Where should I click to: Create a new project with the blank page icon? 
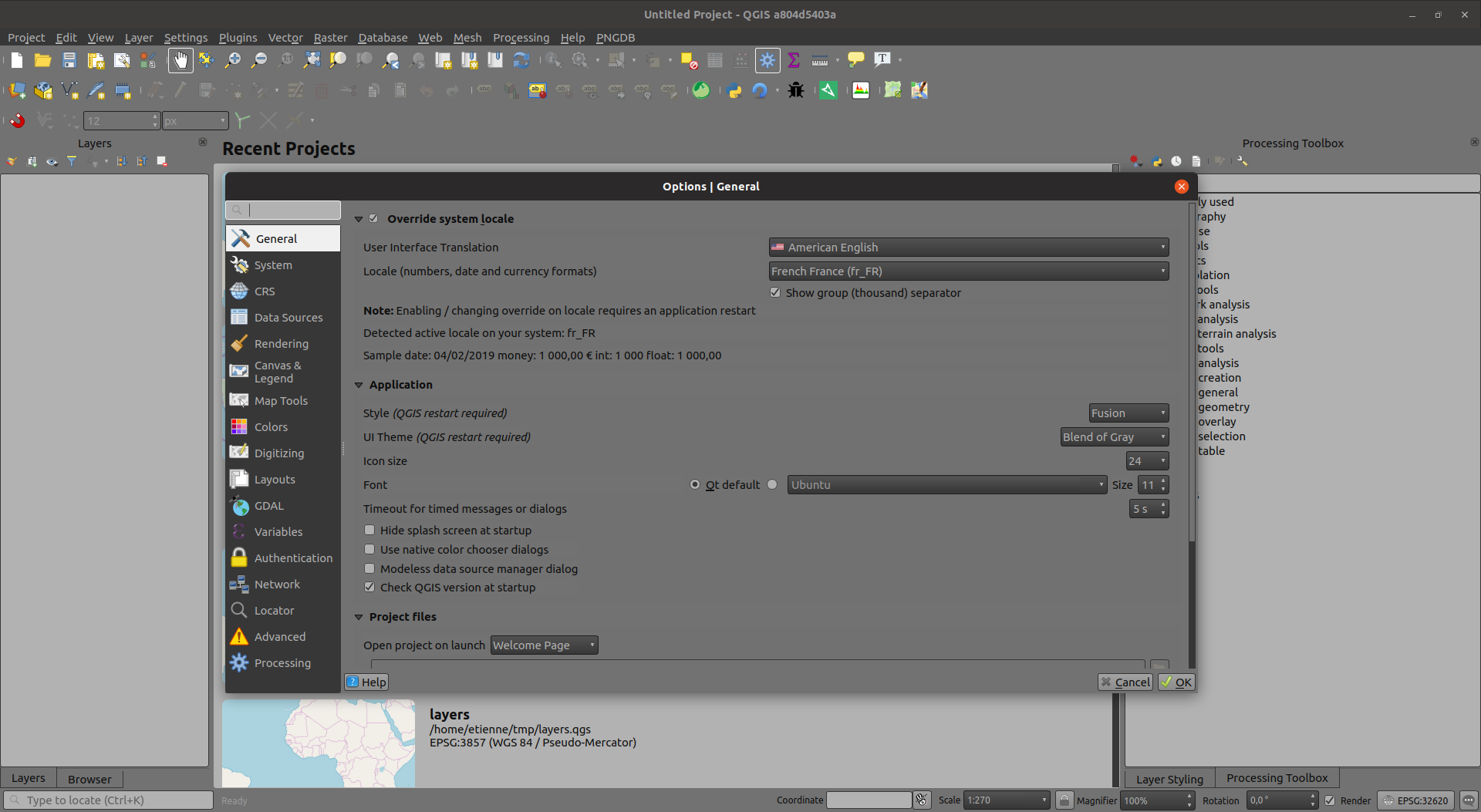click(x=17, y=60)
